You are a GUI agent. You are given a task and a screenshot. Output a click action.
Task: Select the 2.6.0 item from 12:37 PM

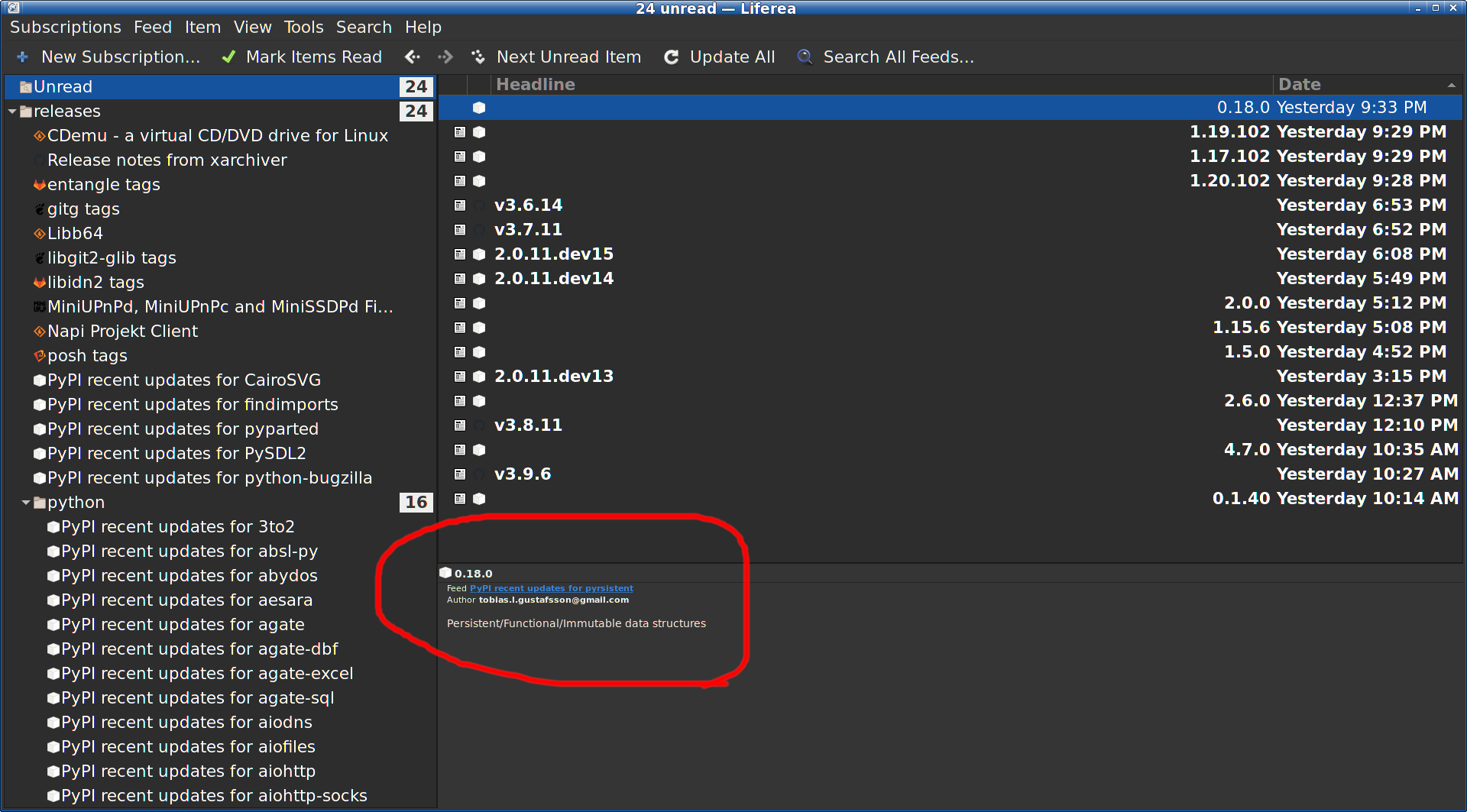click(950, 401)
